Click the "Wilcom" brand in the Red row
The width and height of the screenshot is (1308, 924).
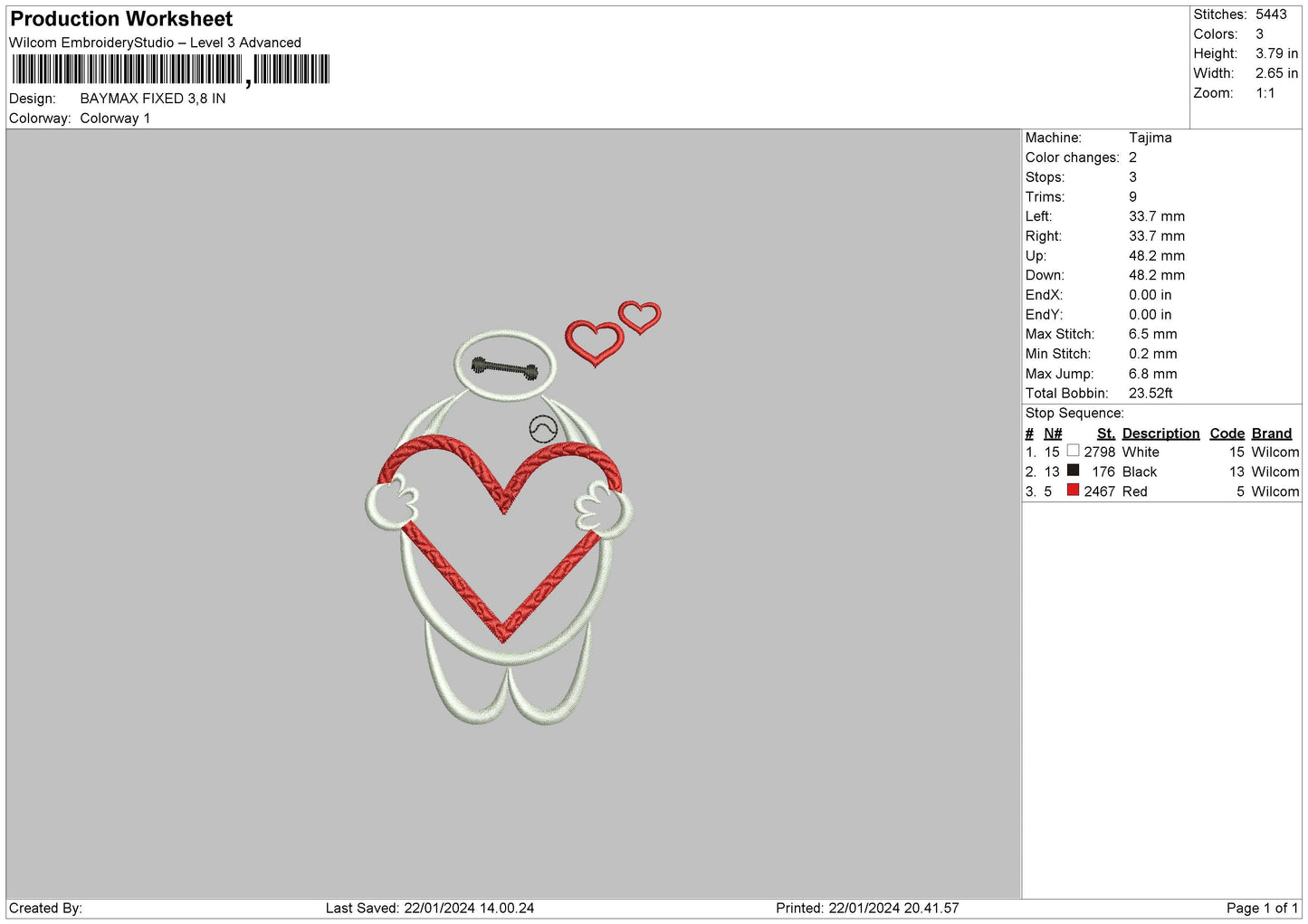(x=1275, y=492)
